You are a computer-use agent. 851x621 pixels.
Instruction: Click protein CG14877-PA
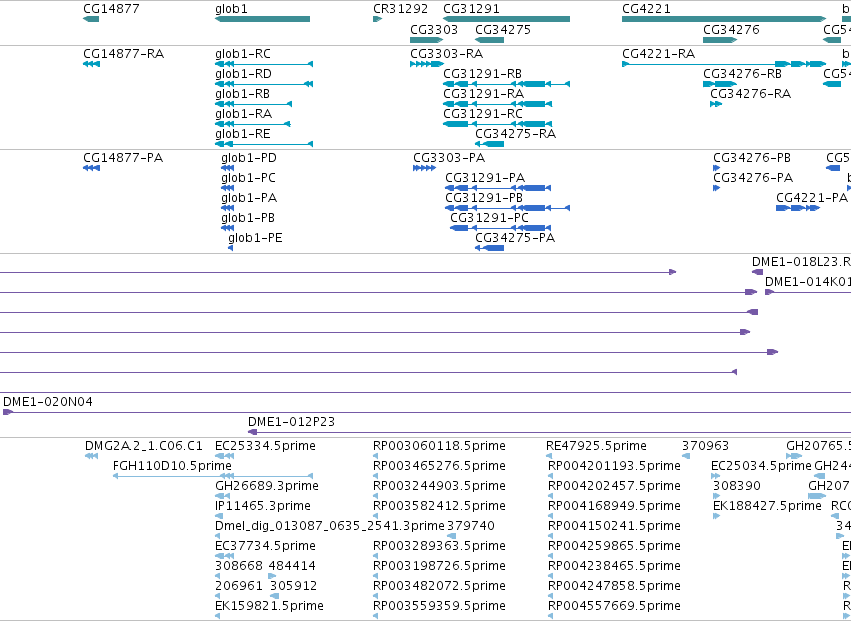click(91, 168)
